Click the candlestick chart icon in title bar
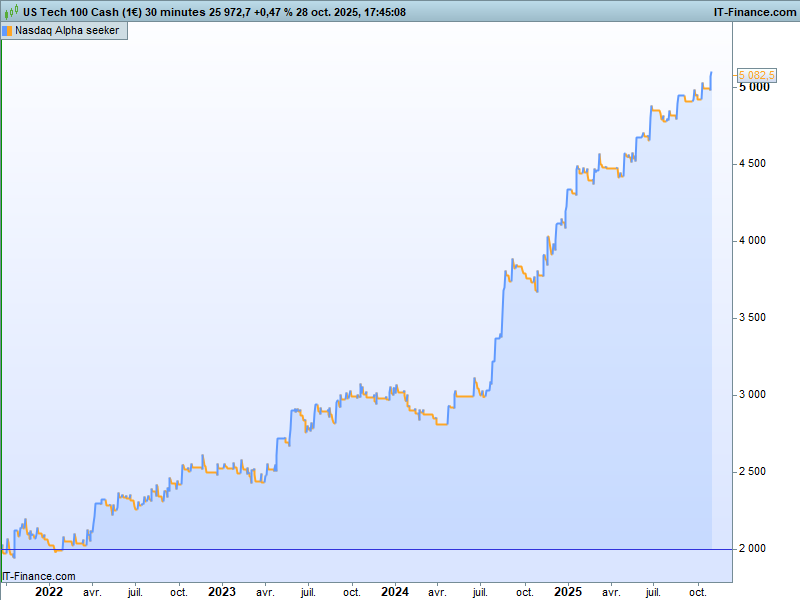The width and height of the screenshot is (800, 600). (x=9, y=12)
